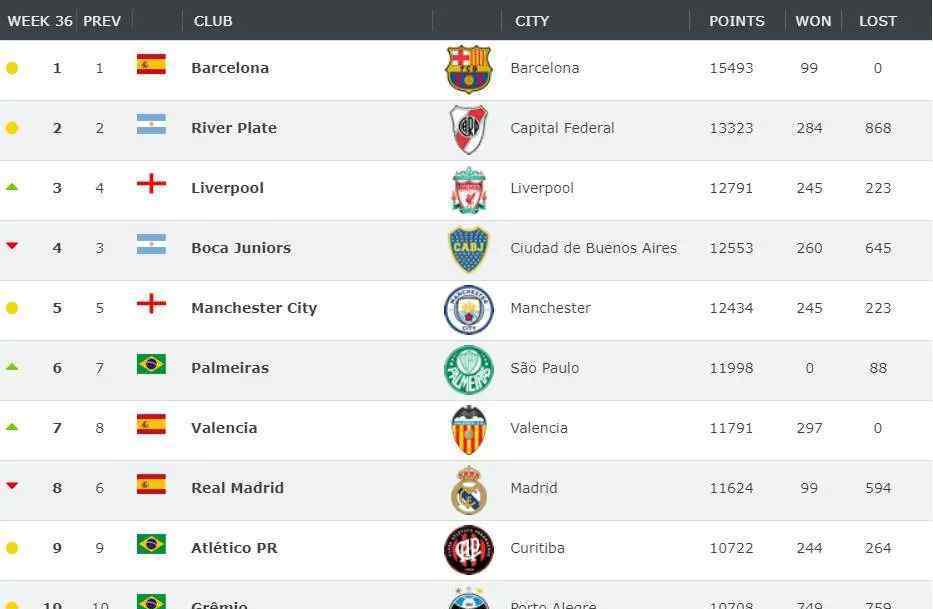Click the Manchester City round badge
The image size is (933, 609).
(469, 310)
